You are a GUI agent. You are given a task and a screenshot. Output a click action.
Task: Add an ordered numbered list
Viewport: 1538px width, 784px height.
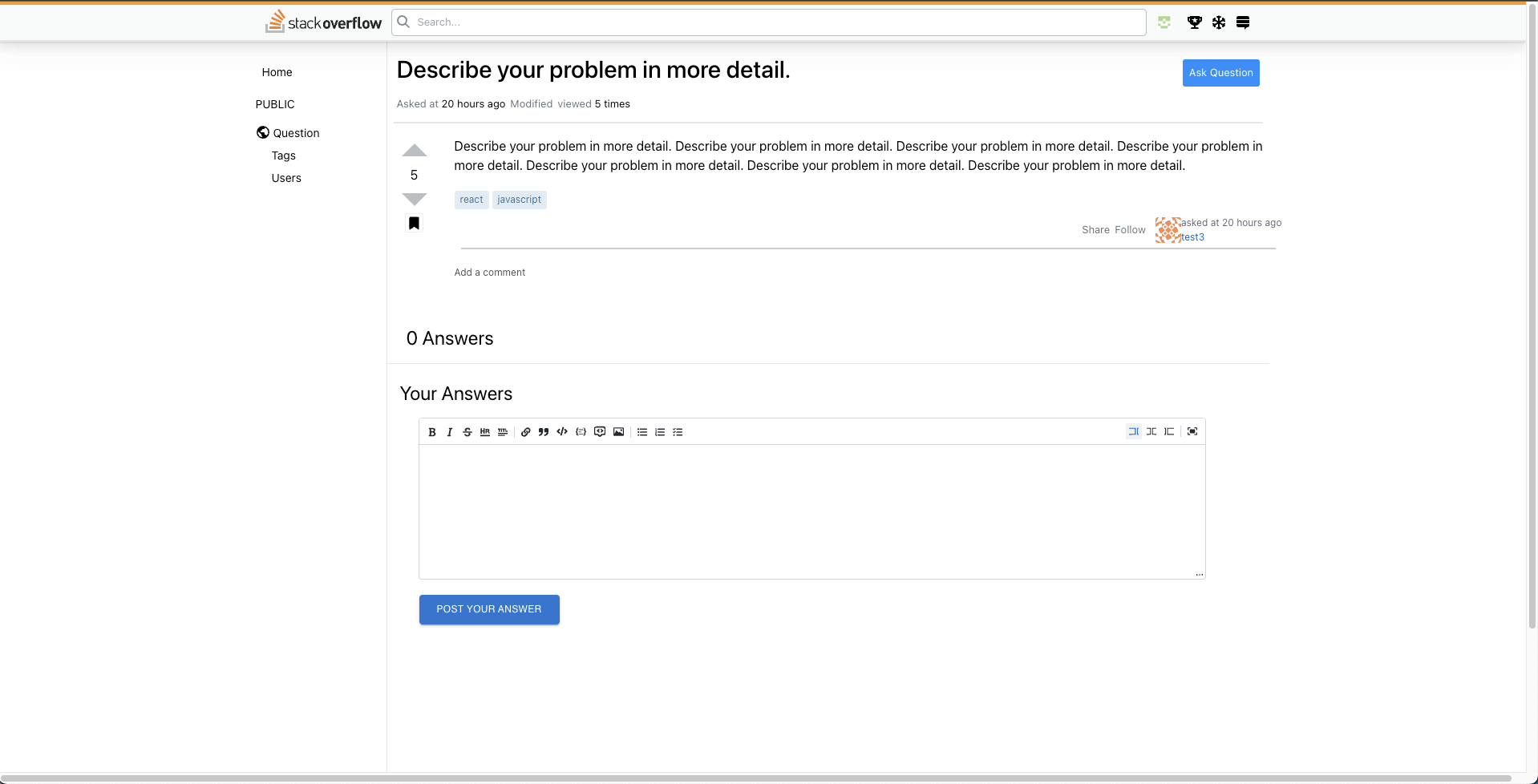tap(660, 432)
